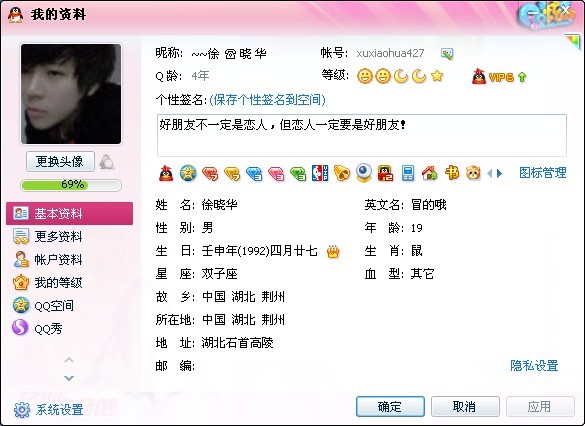Click the QQ Zone yellow star icon in icon row
The image size is (585, 426).
[x=188, y=173]
